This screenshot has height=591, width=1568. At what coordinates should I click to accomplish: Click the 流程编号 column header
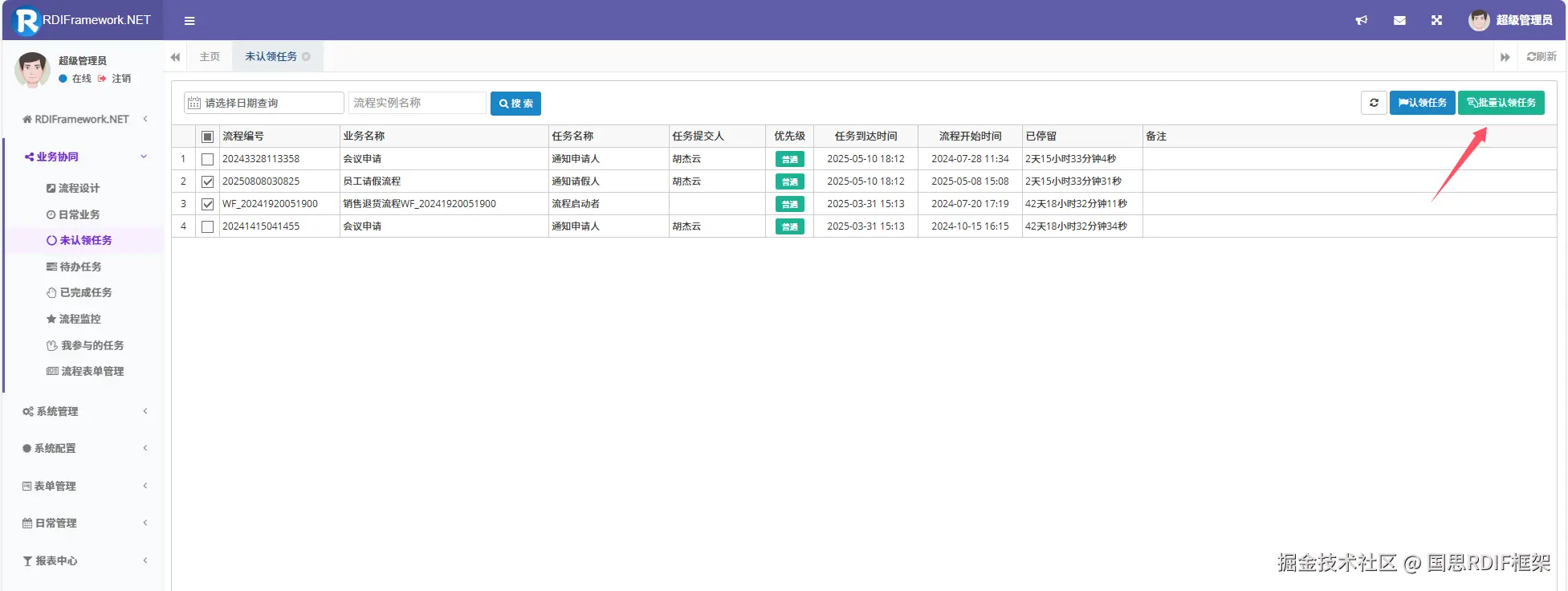click(x=279, y=137)
